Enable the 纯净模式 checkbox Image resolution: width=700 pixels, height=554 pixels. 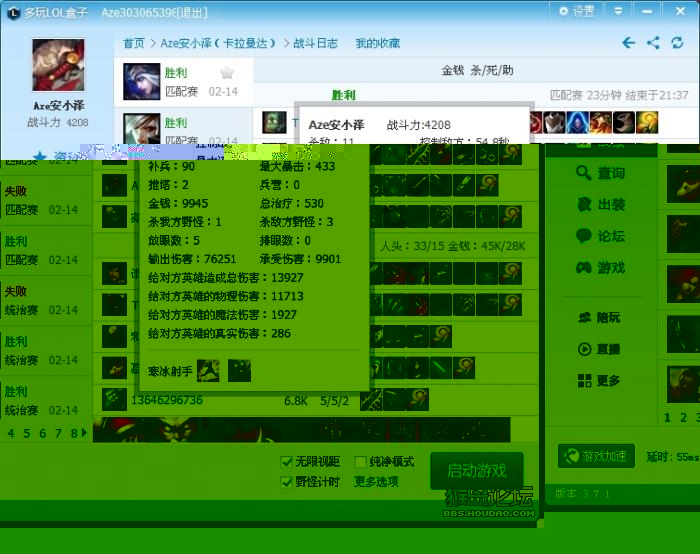coord(360,461)
